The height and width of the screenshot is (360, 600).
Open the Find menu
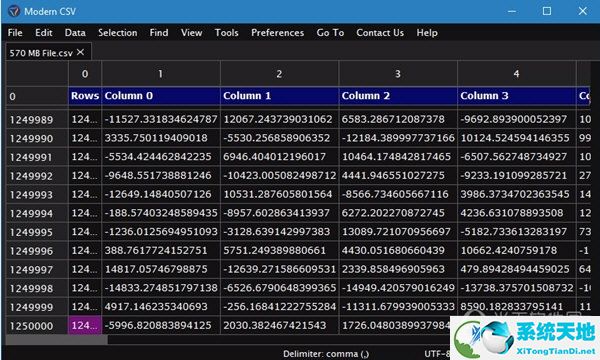159,33
